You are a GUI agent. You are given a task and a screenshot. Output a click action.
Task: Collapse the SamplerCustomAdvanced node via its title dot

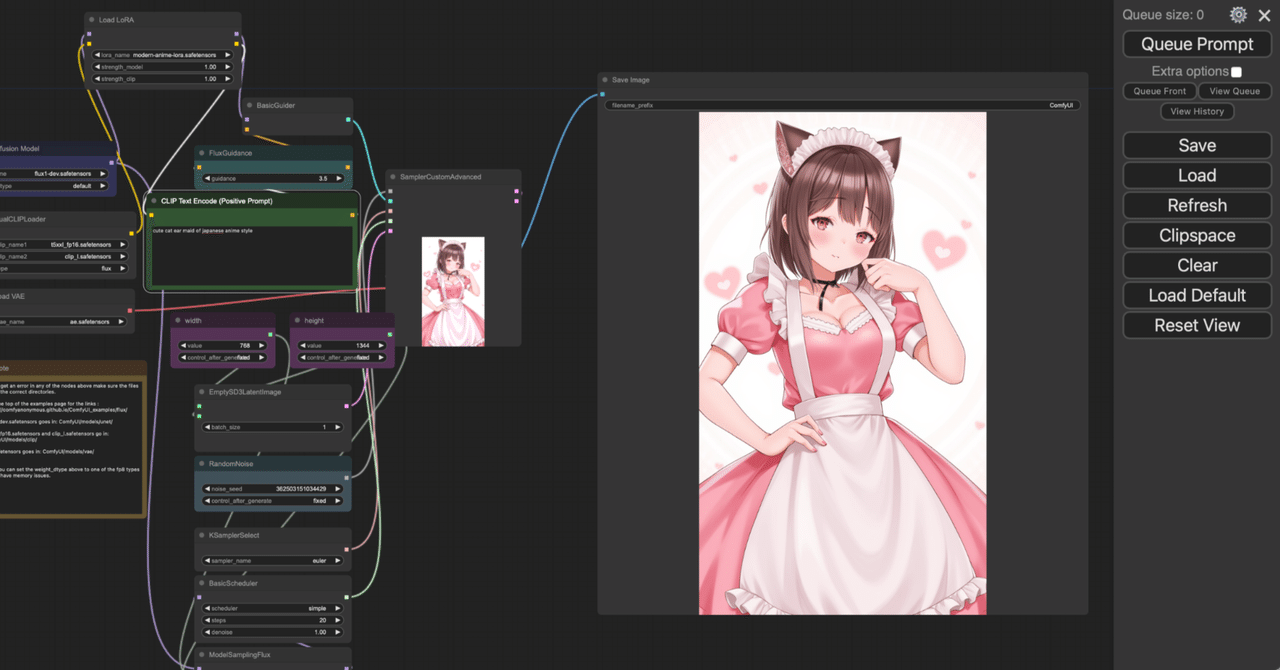coord(391,176)
